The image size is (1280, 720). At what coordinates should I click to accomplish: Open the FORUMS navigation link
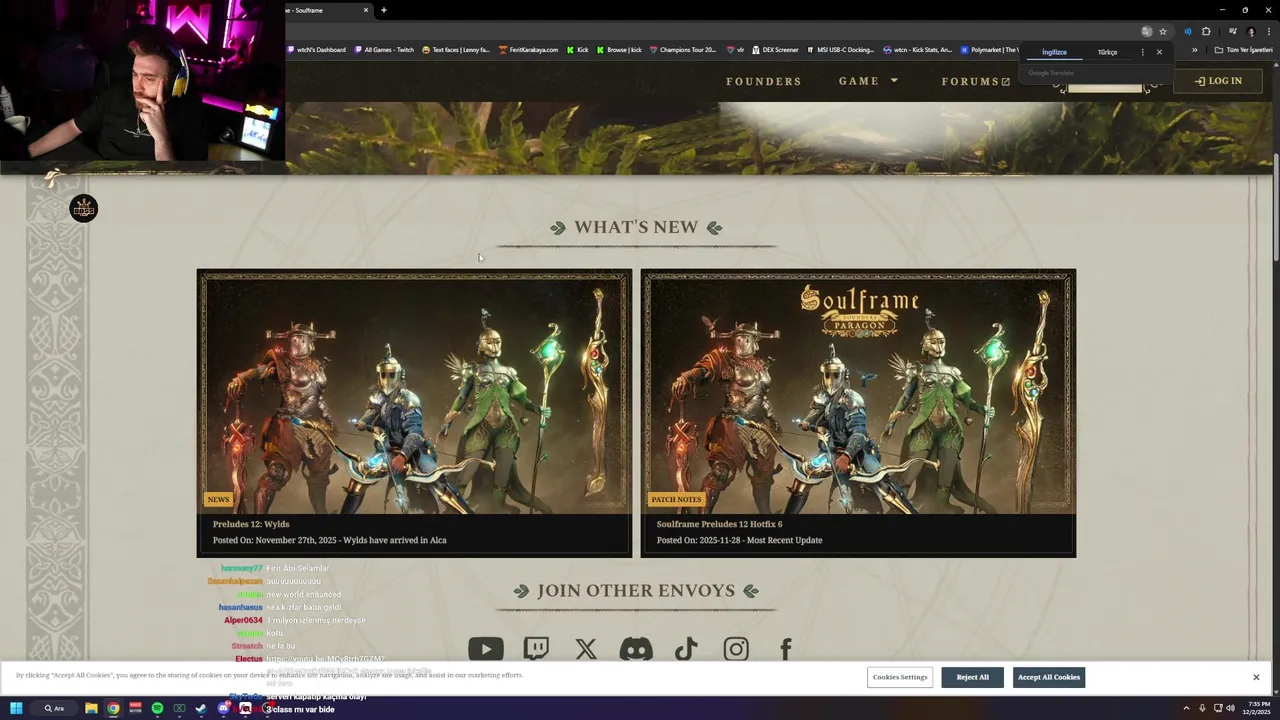(x=976, y=81)
